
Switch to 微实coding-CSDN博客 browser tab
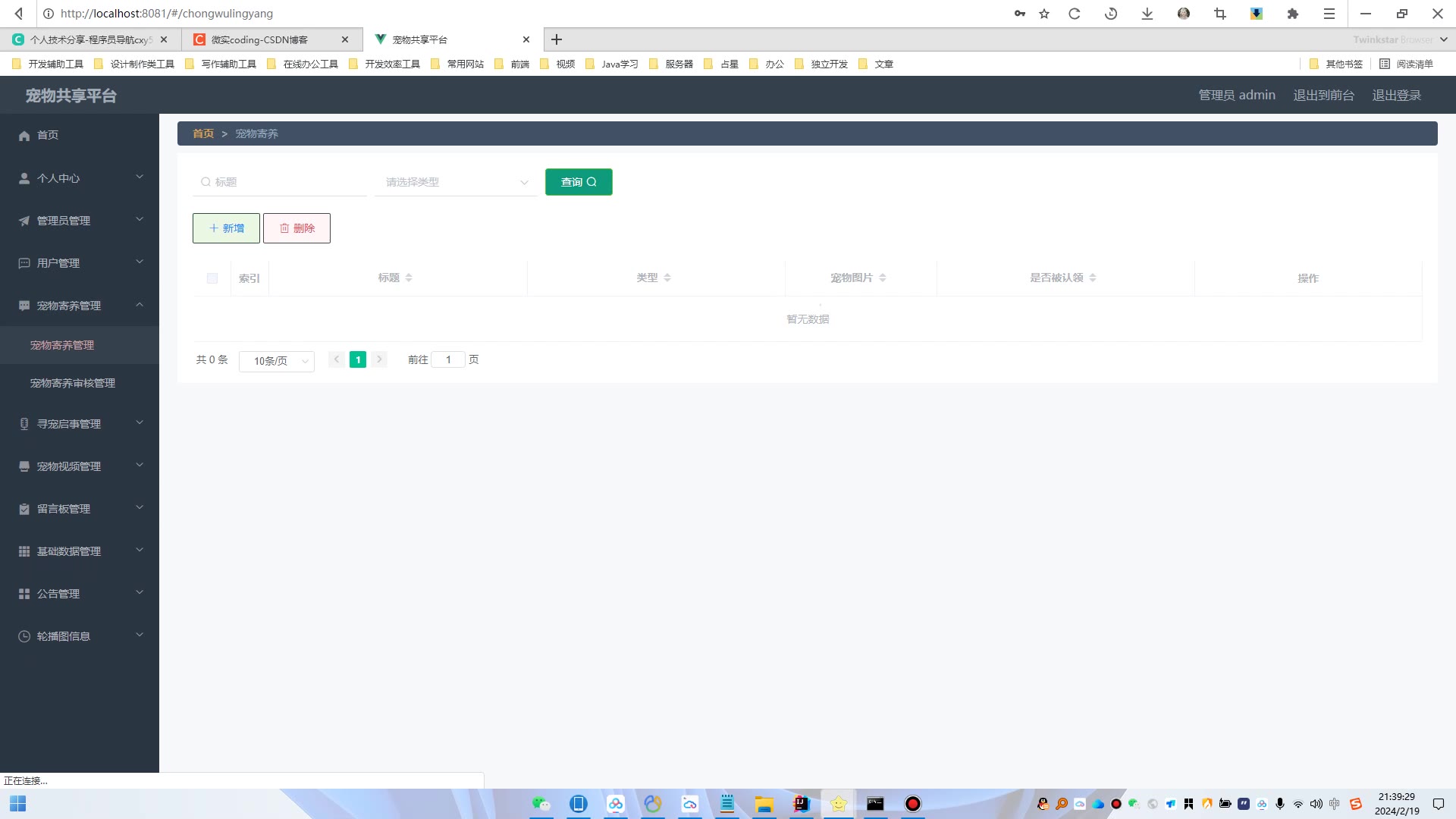[260, 39]
